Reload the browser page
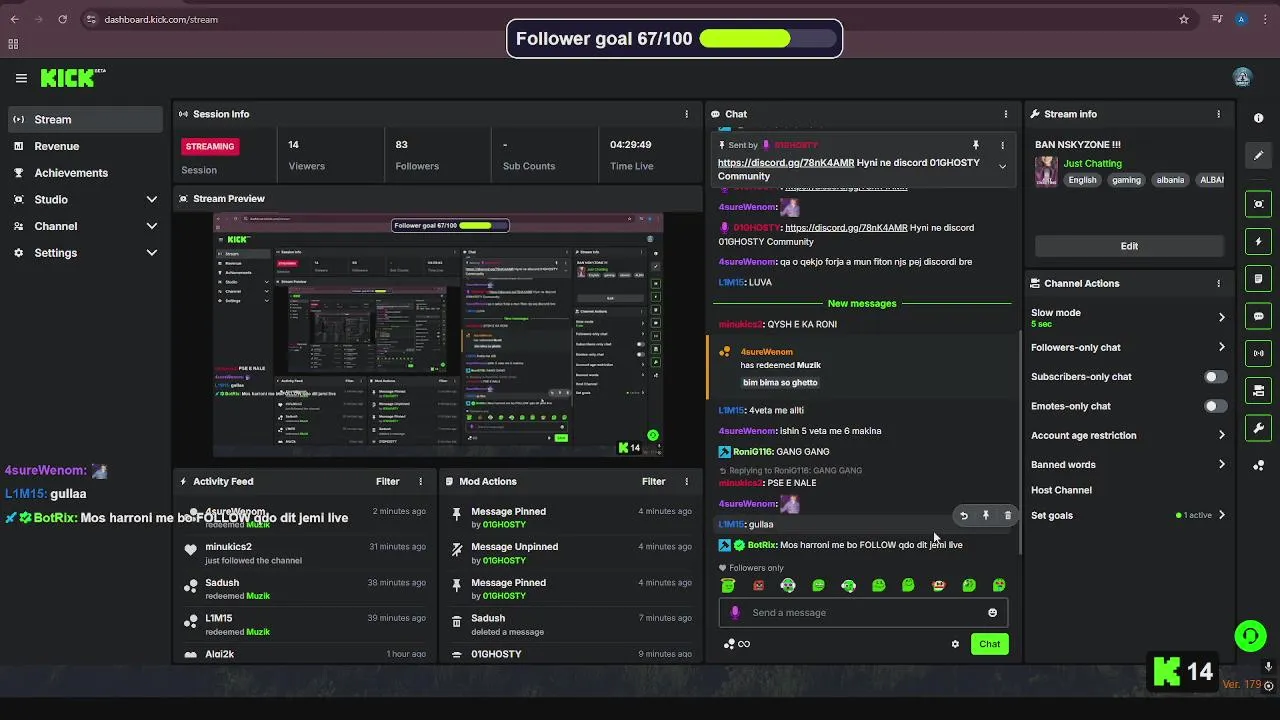The width and height of the screenshot is (1280, 720). click(62, 19)
